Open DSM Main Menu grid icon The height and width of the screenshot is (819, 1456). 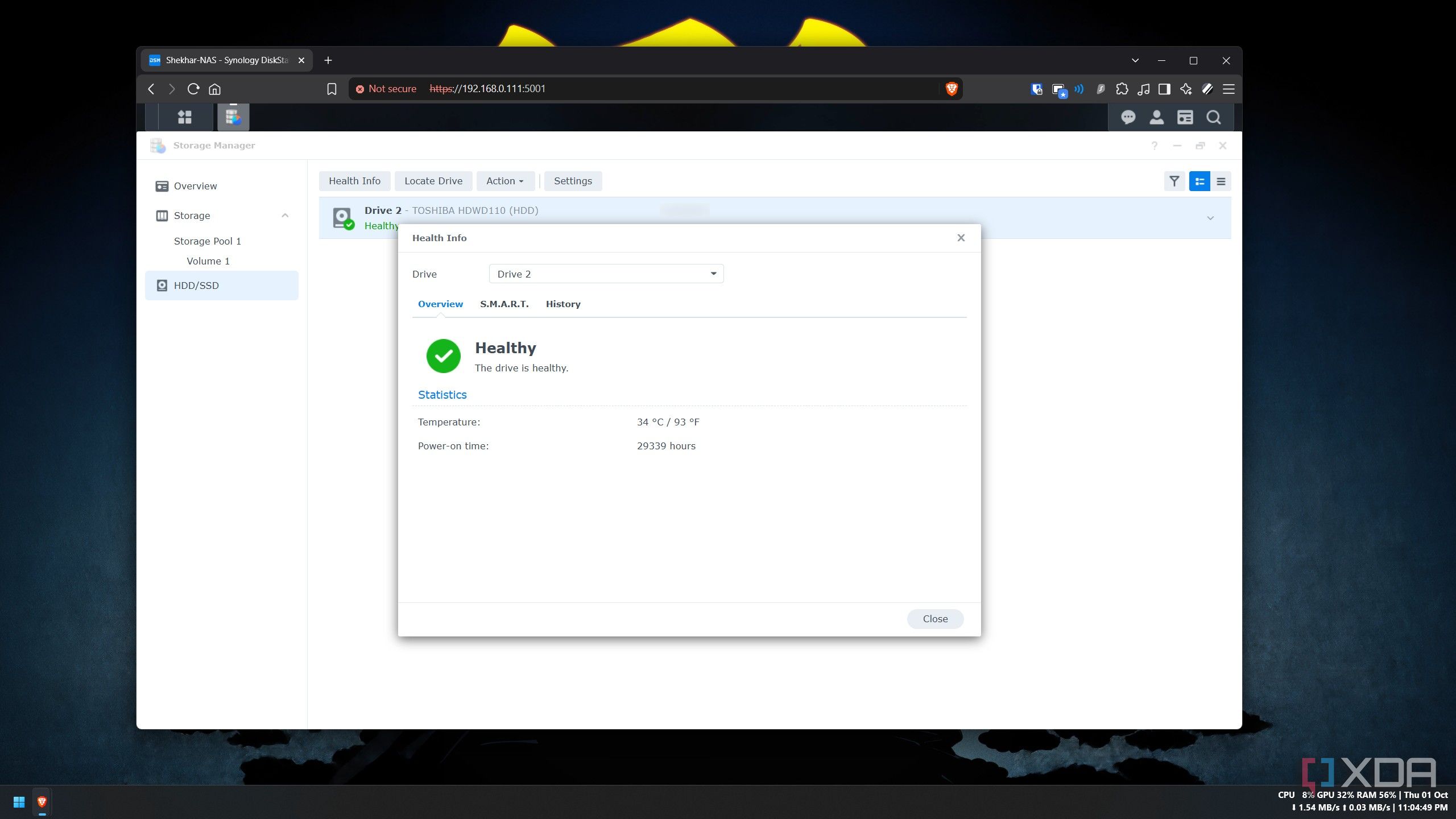tap(184, 117)
